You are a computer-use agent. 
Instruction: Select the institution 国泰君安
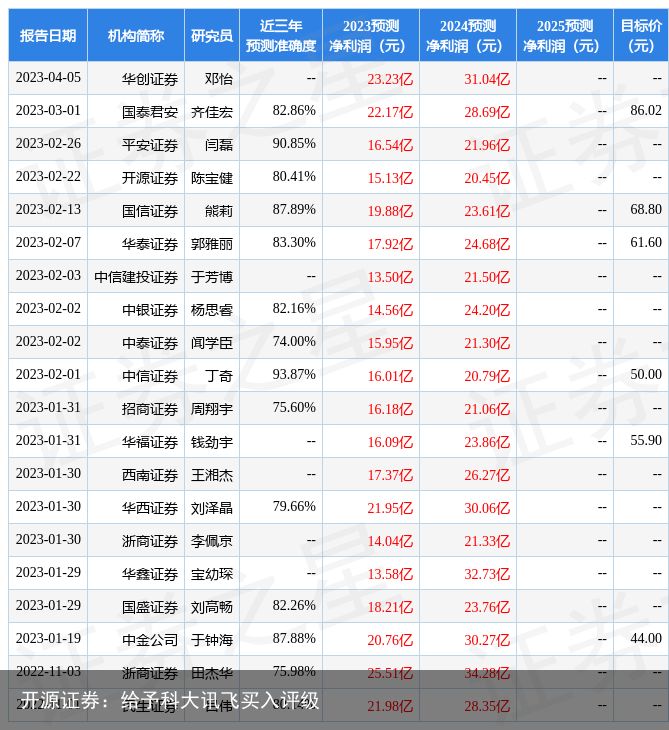click(x=150, y=112)
